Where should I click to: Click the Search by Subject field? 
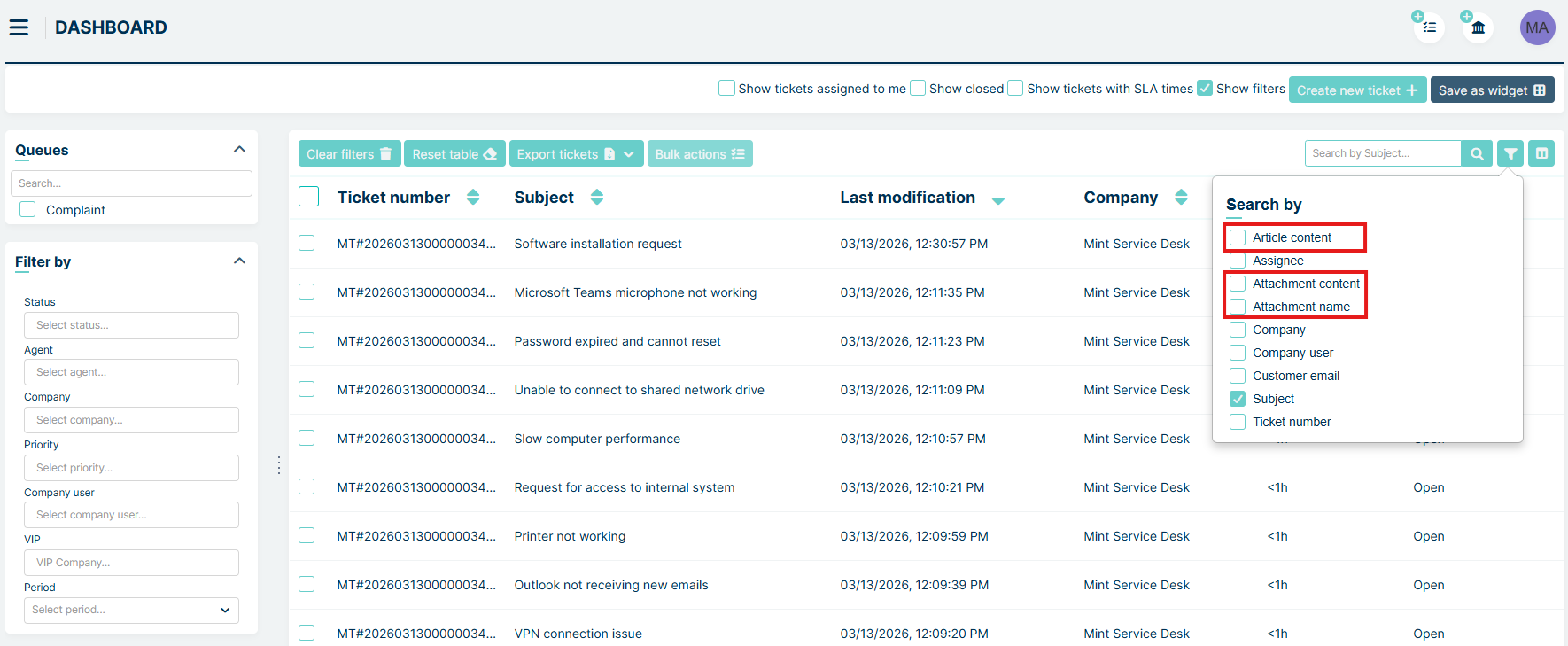point(1382,154)
